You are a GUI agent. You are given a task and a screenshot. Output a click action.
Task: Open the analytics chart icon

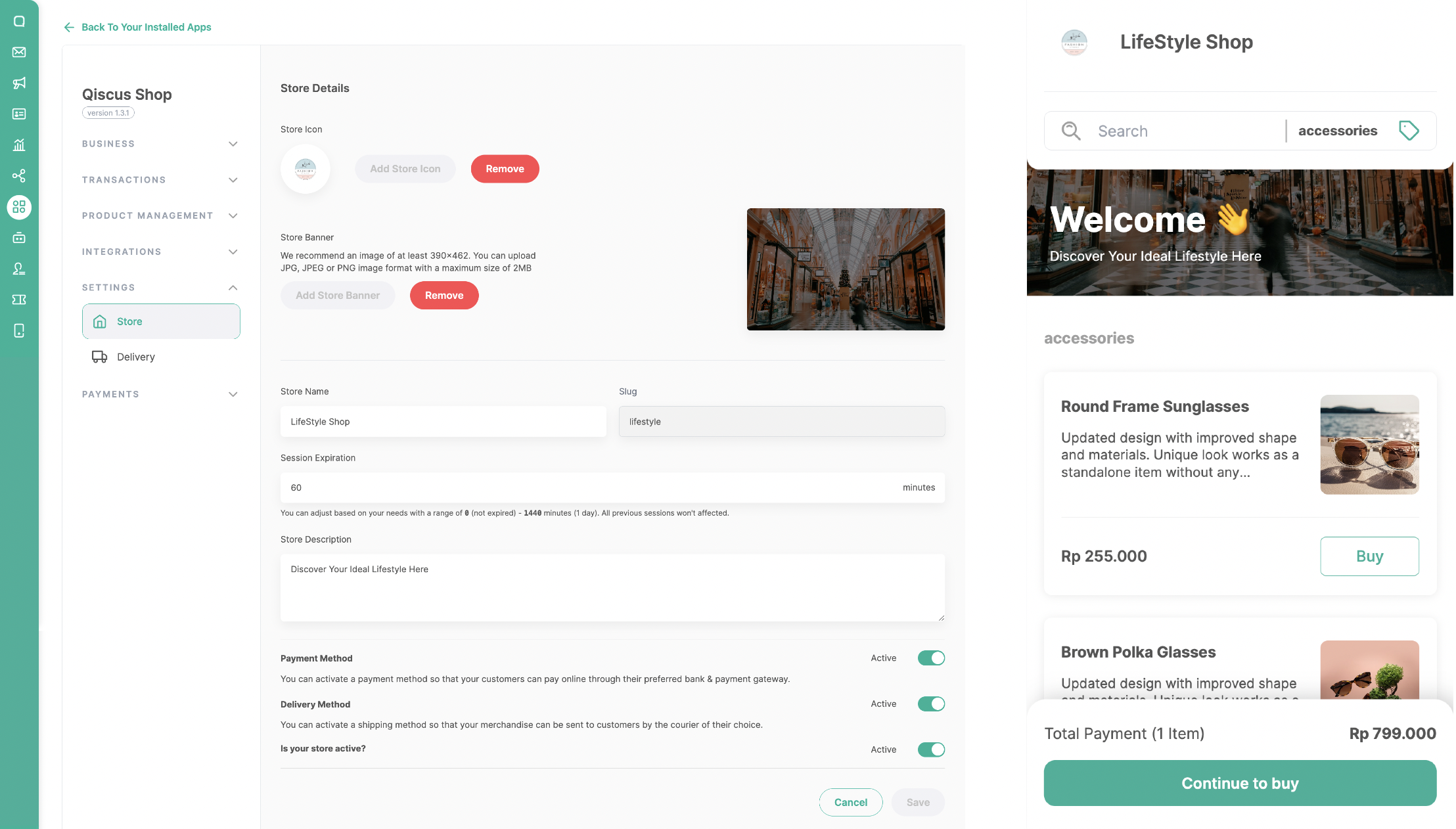(19, 145)
